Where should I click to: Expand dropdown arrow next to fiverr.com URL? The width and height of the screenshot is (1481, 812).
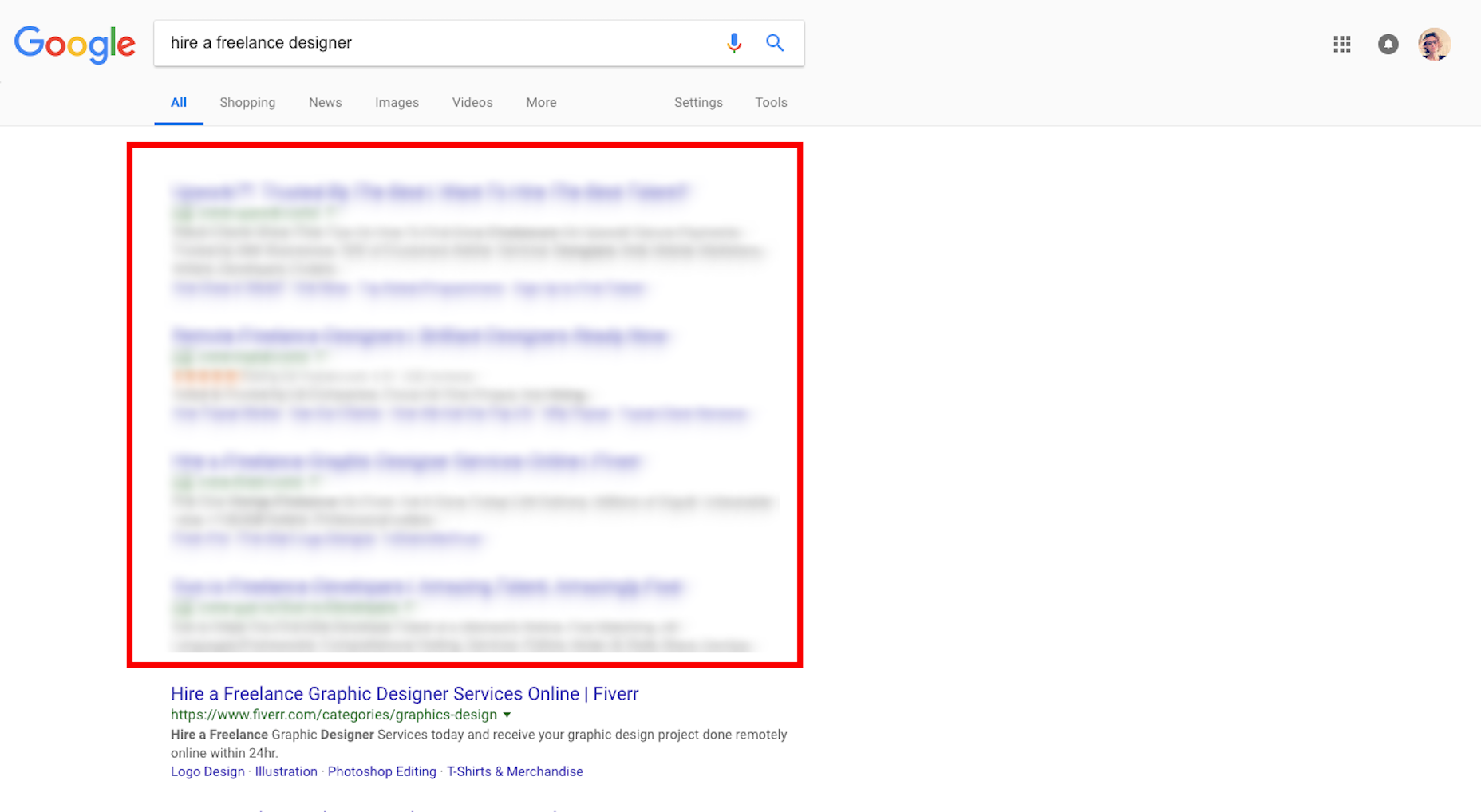click(x=507, y=715)
